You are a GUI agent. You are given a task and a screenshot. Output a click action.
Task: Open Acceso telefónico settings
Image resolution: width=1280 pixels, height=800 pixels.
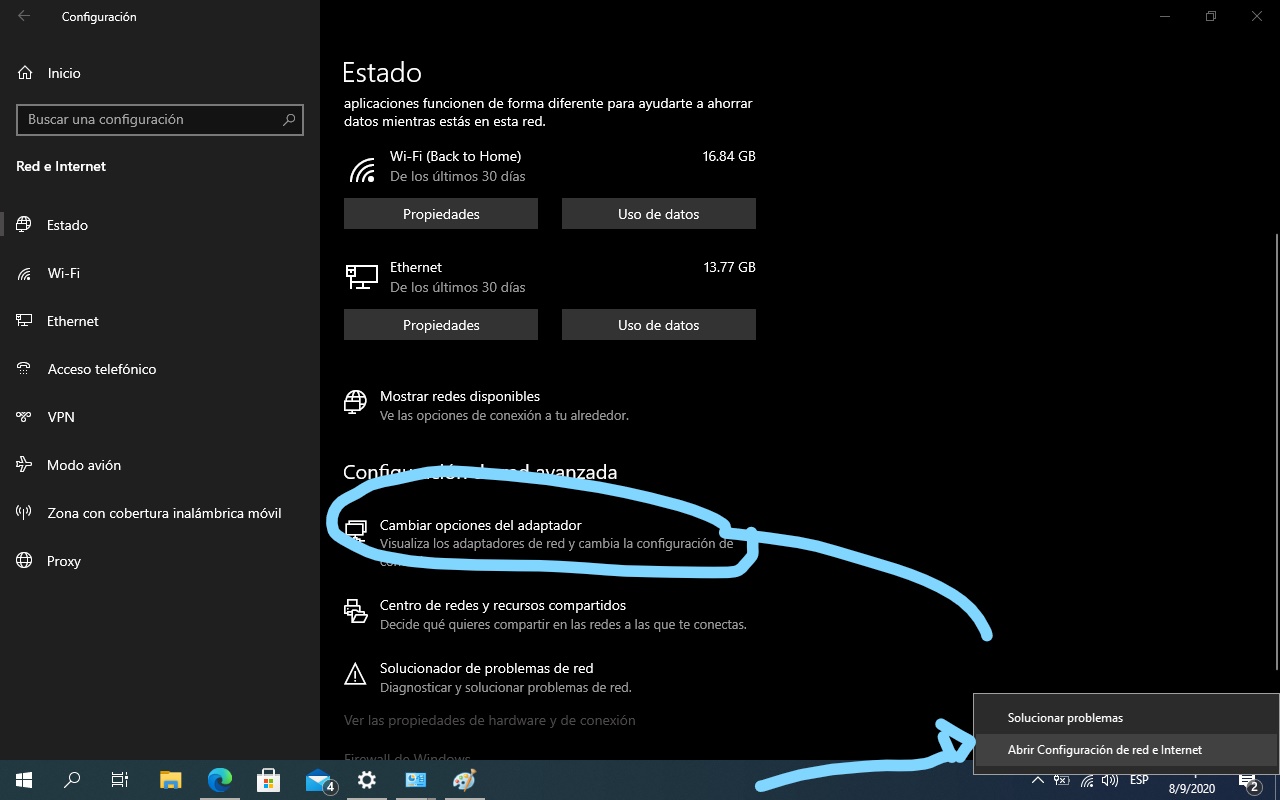tap(102, 368)
